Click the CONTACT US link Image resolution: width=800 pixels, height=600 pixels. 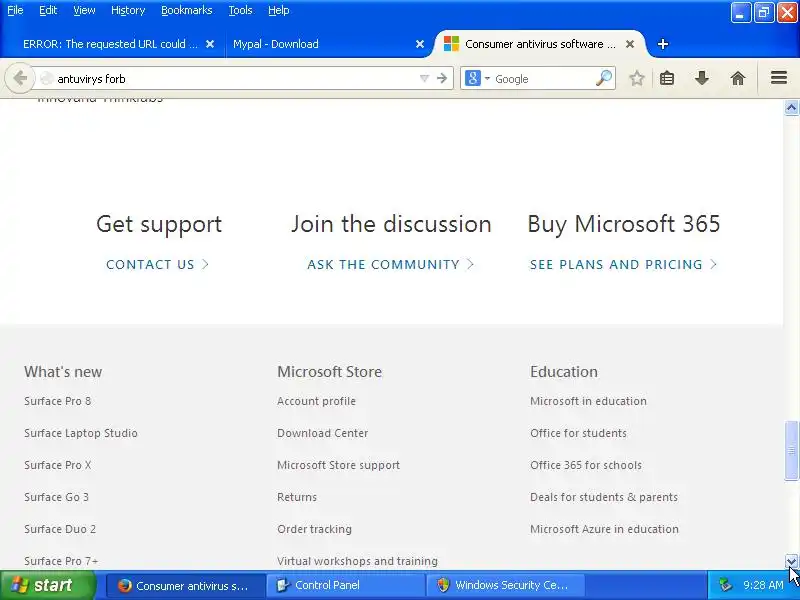pyautogui.click(x=157, y=264)
